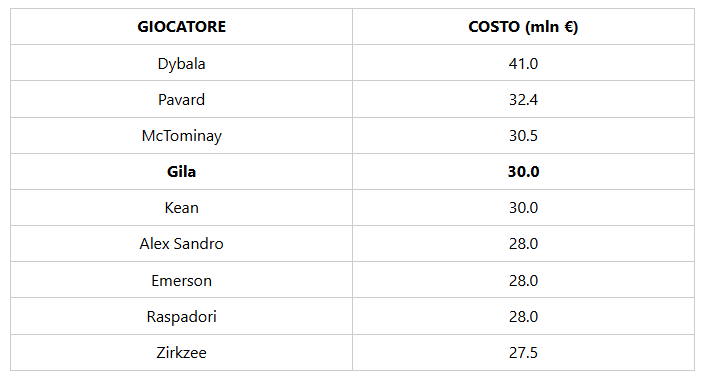Select the Emerson player cell
The image size is (705, 381).
(x=181, y=280)
